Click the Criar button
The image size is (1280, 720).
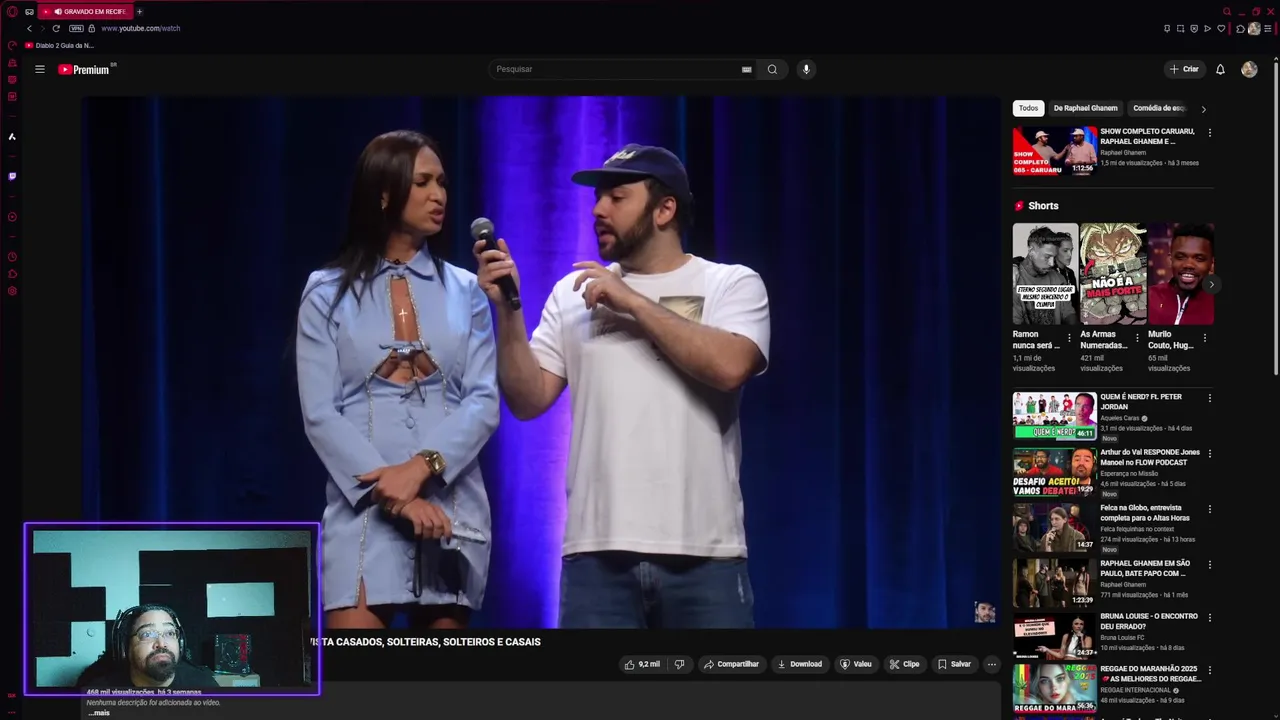(1184, 69)
